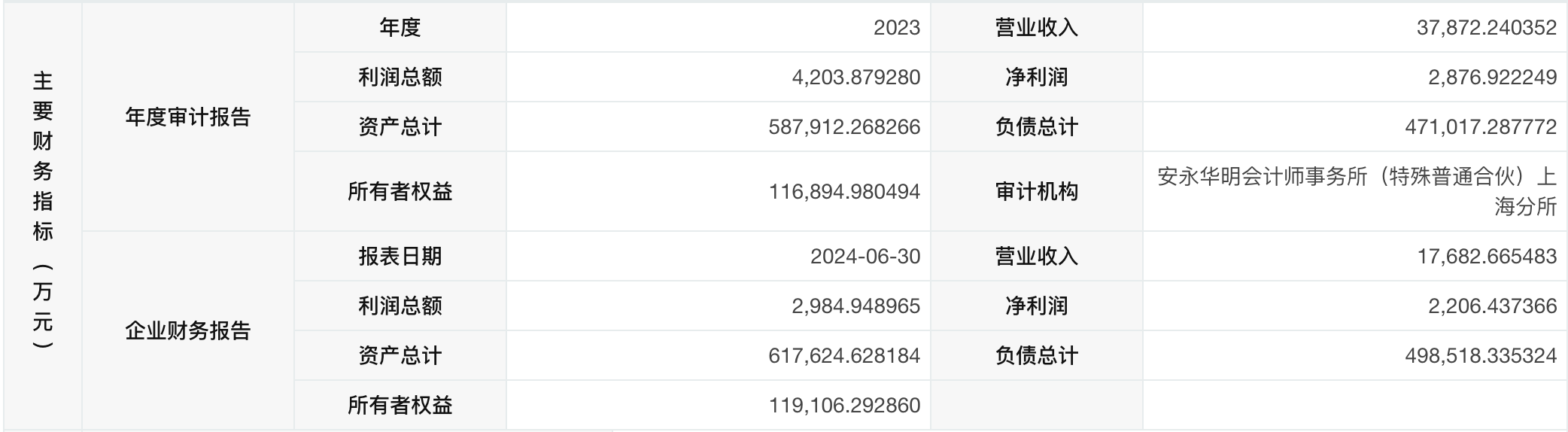Select total assets figure 587,912.268266

(843, 127)
